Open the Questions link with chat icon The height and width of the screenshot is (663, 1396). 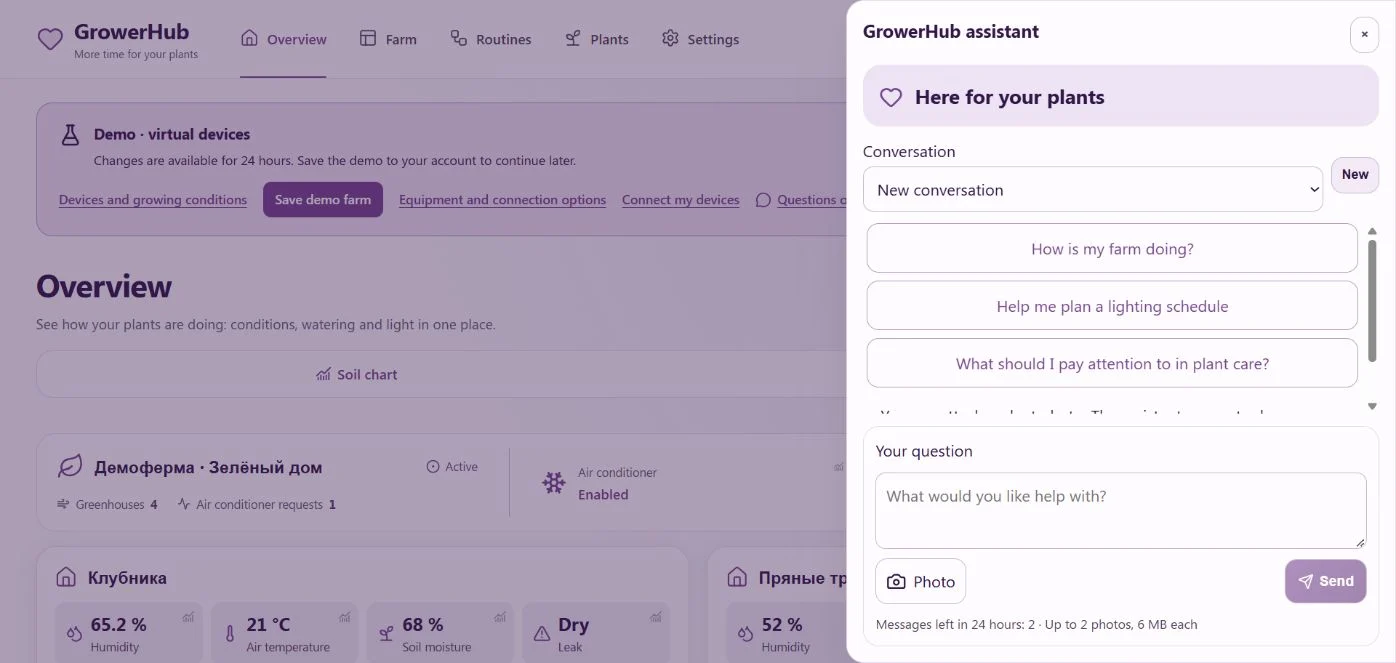point(801,200)
